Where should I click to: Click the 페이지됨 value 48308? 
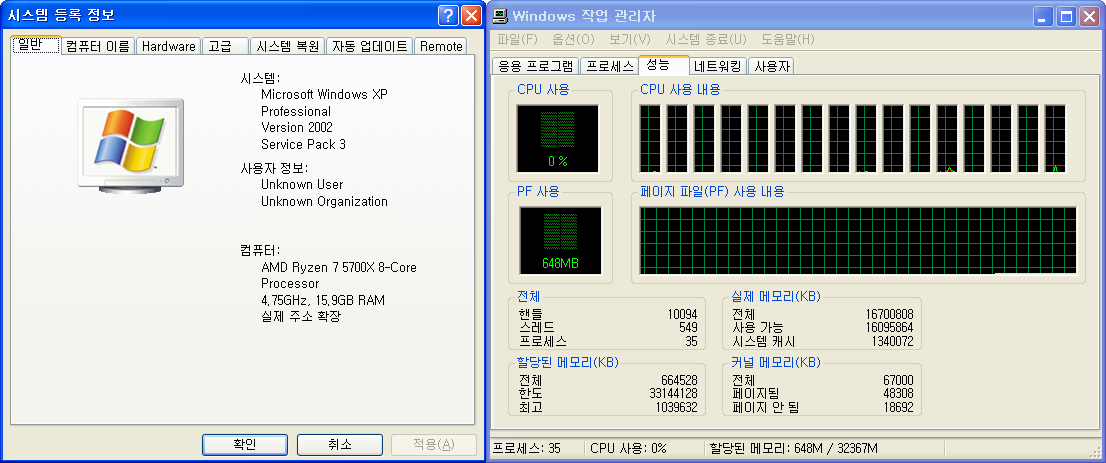pyautogui.click(x=898, y=393)
